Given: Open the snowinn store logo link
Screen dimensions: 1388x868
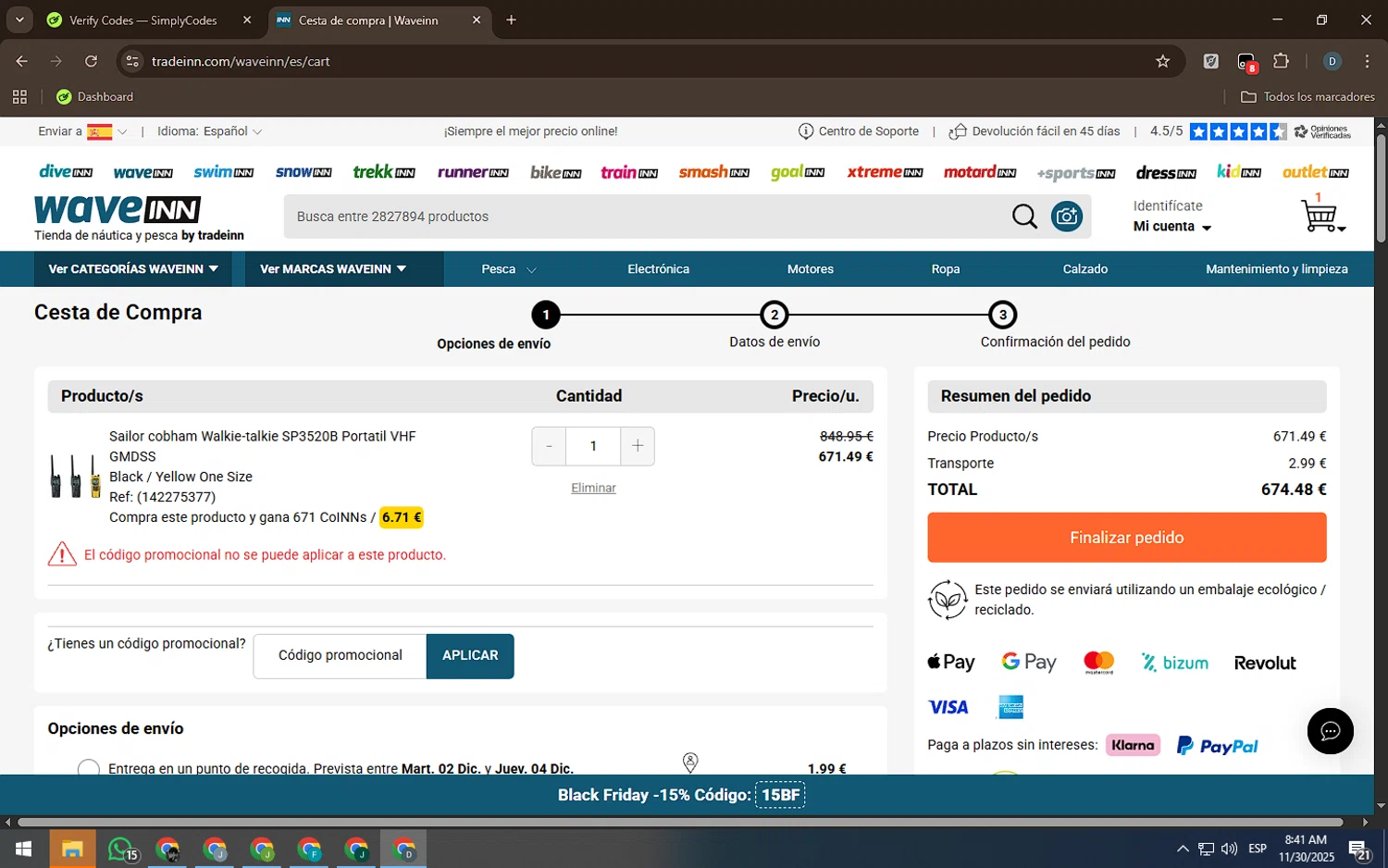Looking at the screenshot, I should [x=304, y=172].
